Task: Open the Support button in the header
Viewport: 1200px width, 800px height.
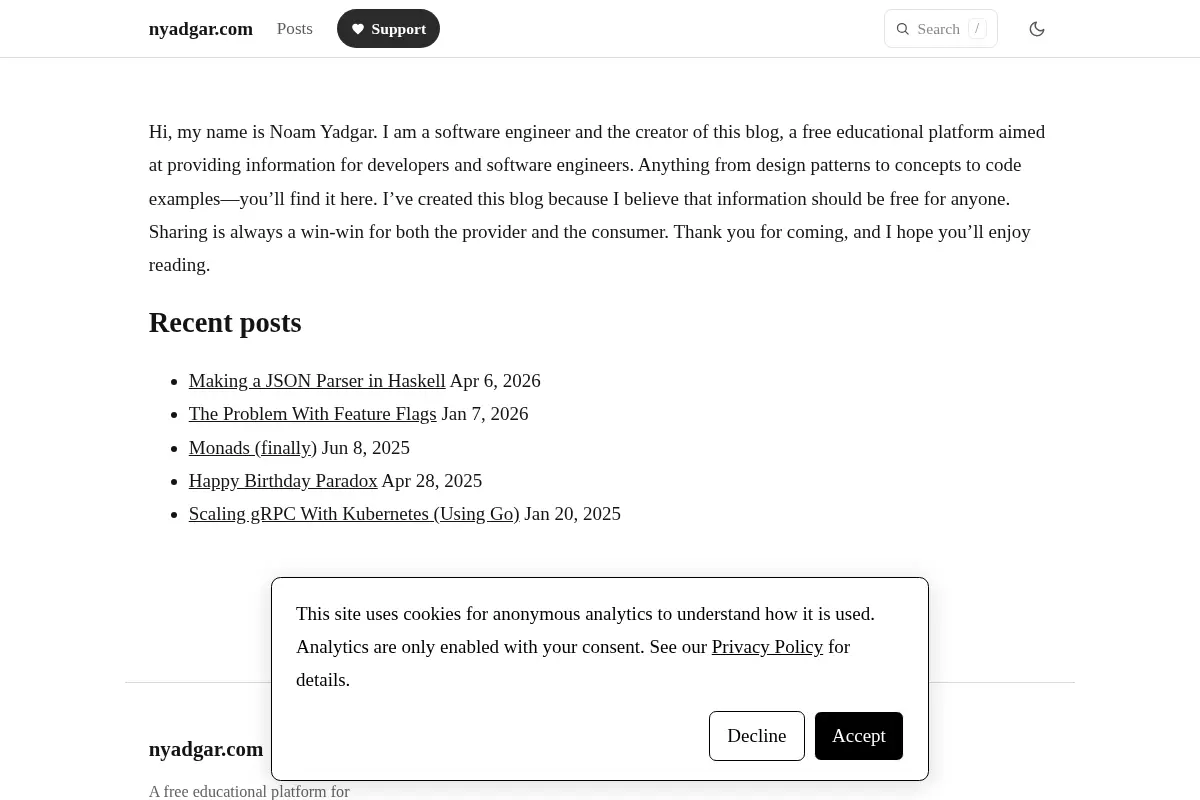Action: point(388,29)
